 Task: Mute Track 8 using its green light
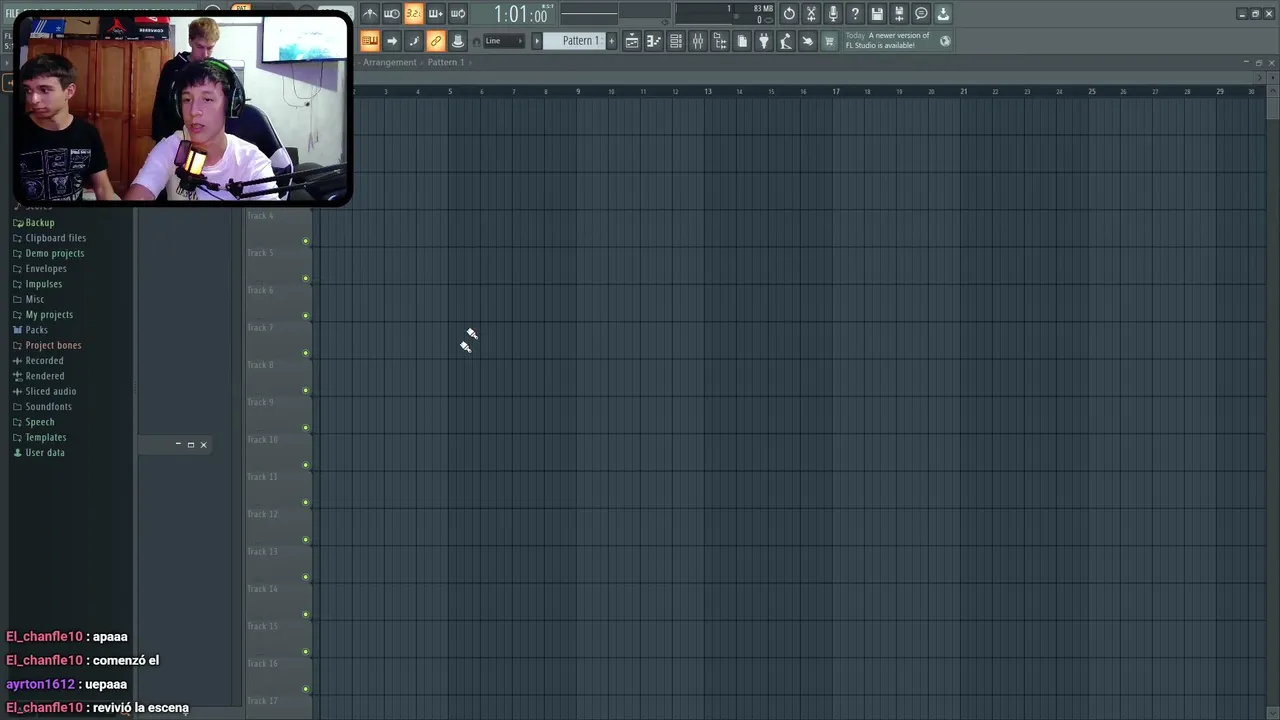pos(306,390)
